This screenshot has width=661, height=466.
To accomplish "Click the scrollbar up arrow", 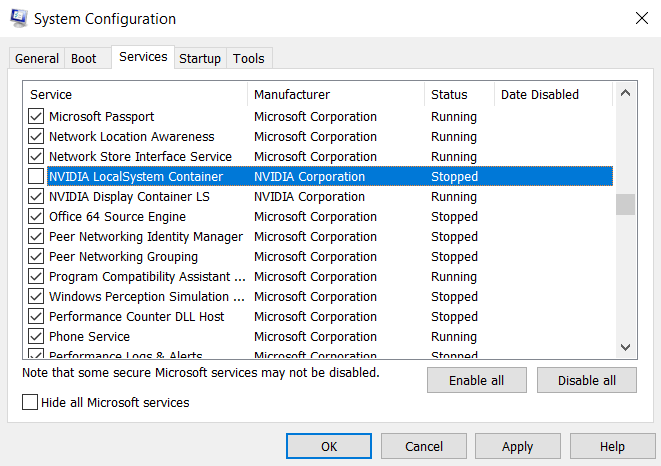I will click(625, 94).
